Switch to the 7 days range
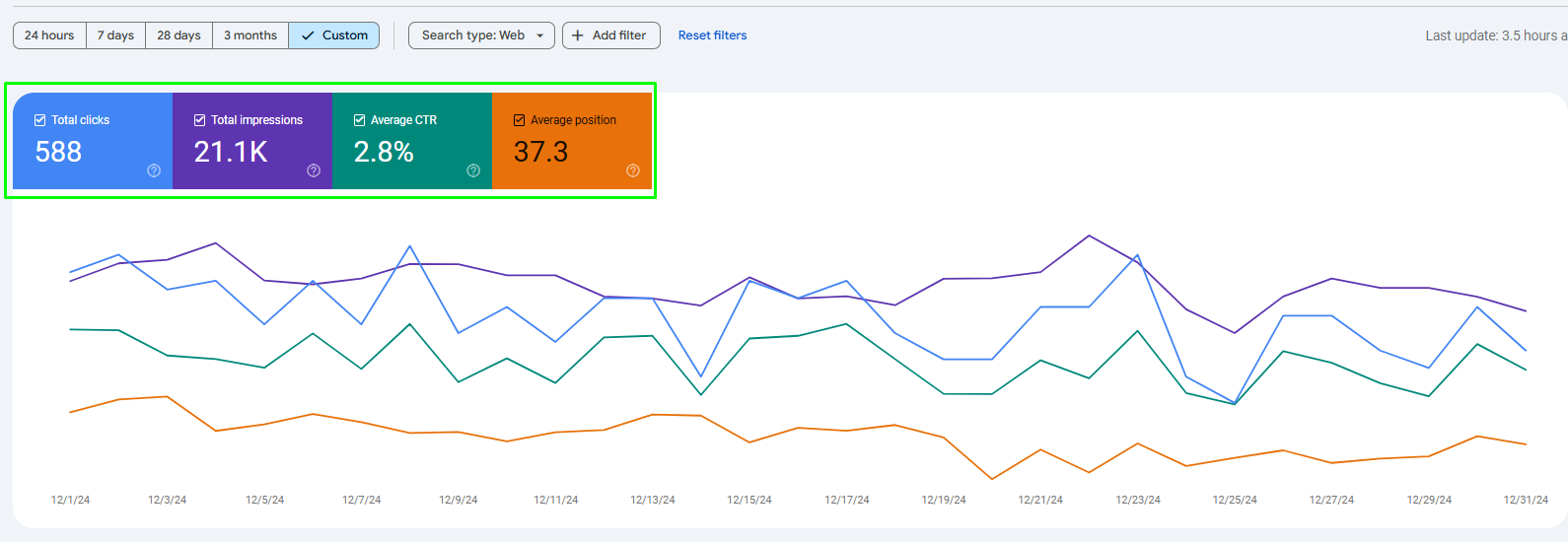Screen dimensions: 1568x542 pos(115,35)
